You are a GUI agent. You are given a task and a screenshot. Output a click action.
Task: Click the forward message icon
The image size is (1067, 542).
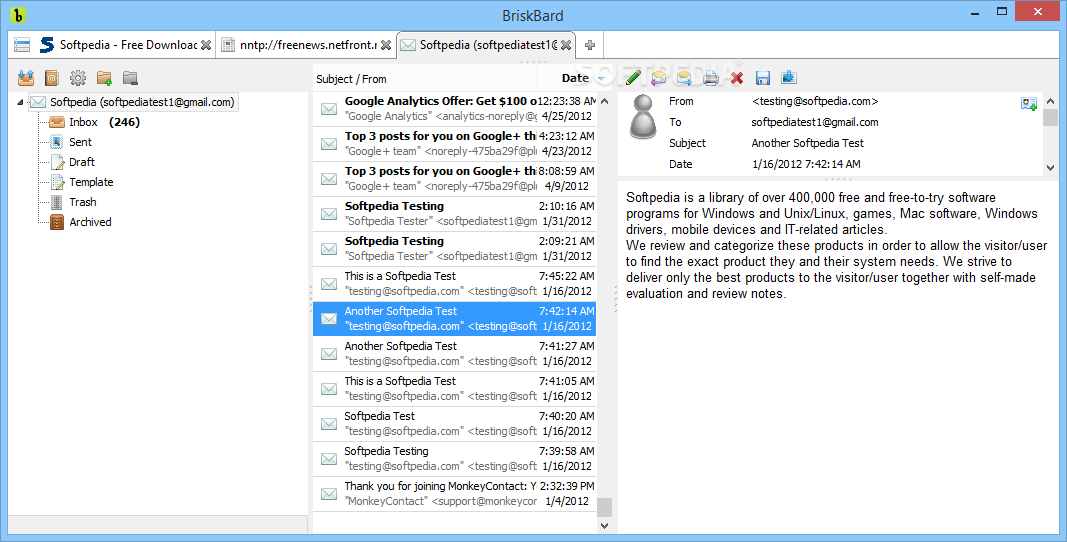coord(685,78)
